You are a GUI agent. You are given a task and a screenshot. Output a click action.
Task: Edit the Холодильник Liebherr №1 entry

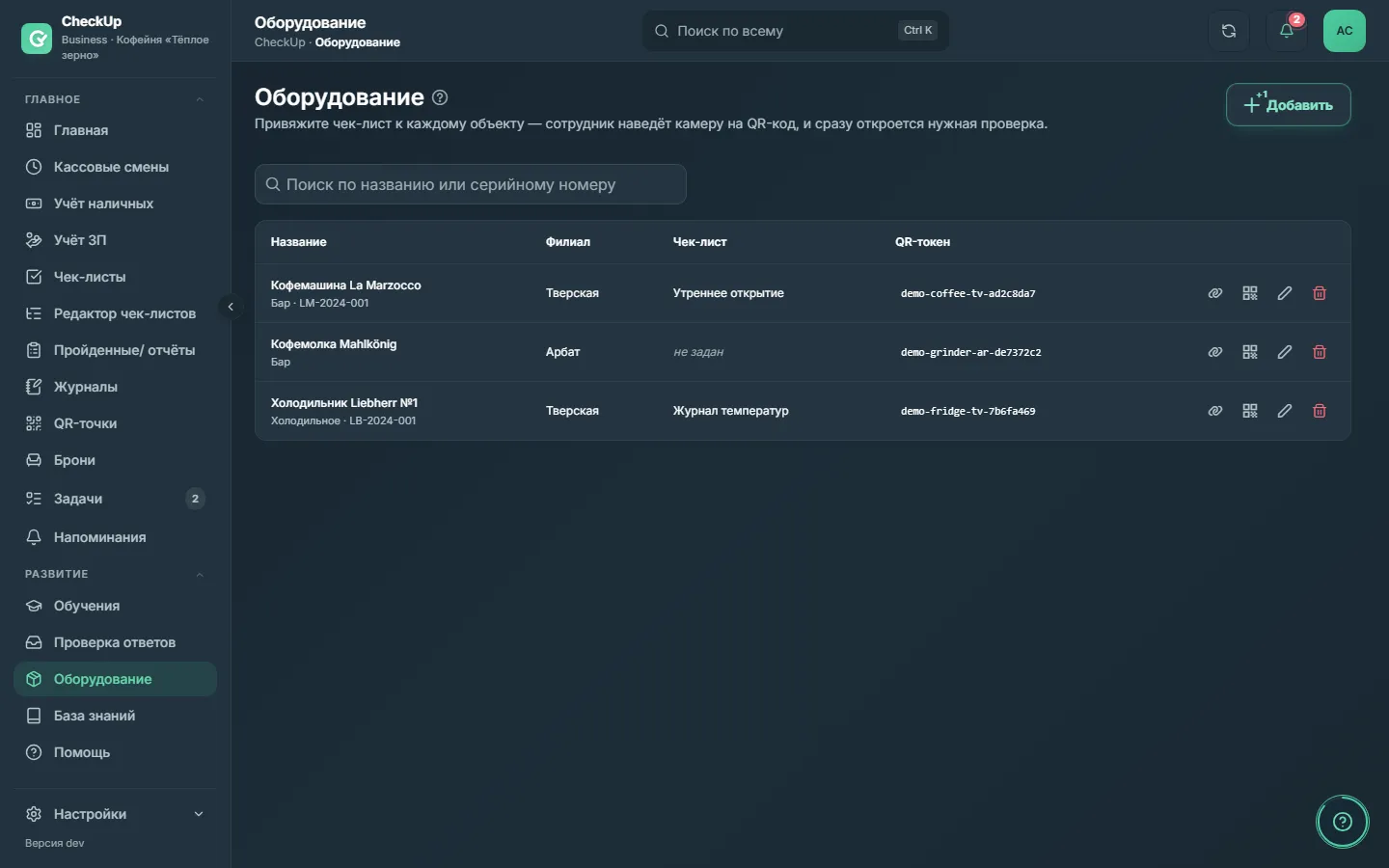(x=1285, y=411)
